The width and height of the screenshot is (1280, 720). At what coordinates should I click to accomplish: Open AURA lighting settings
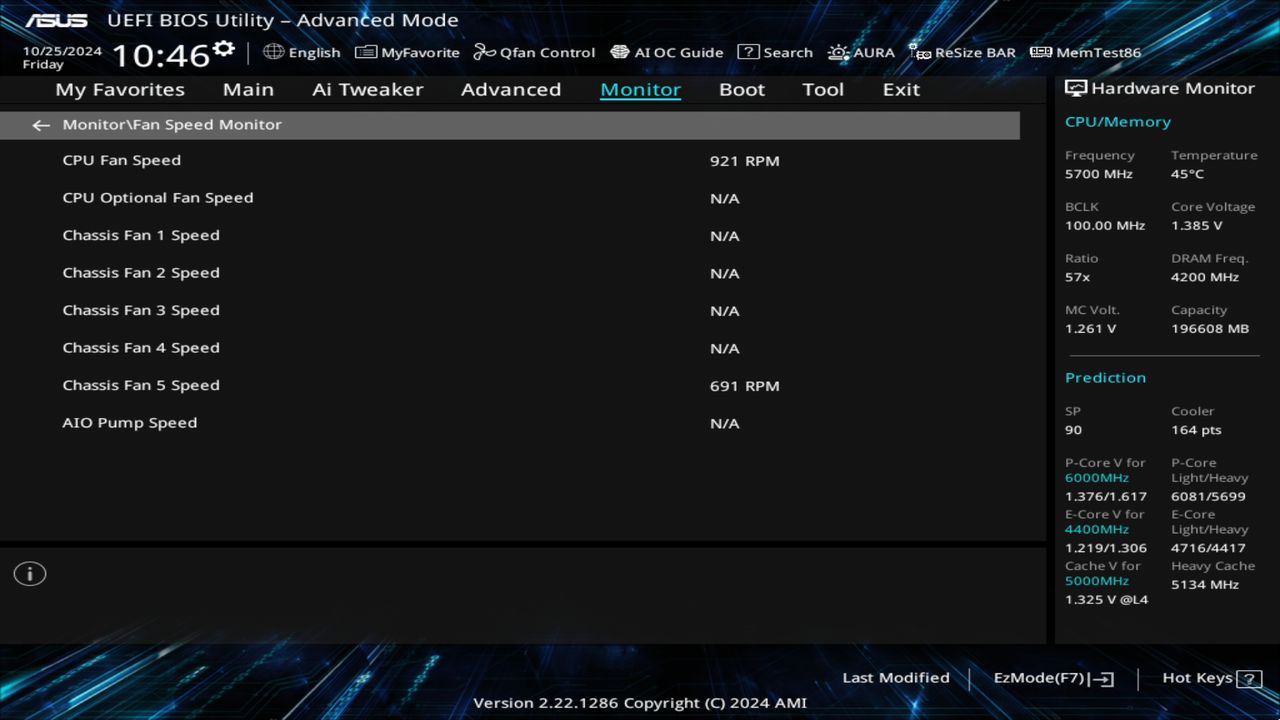(862, 52)
